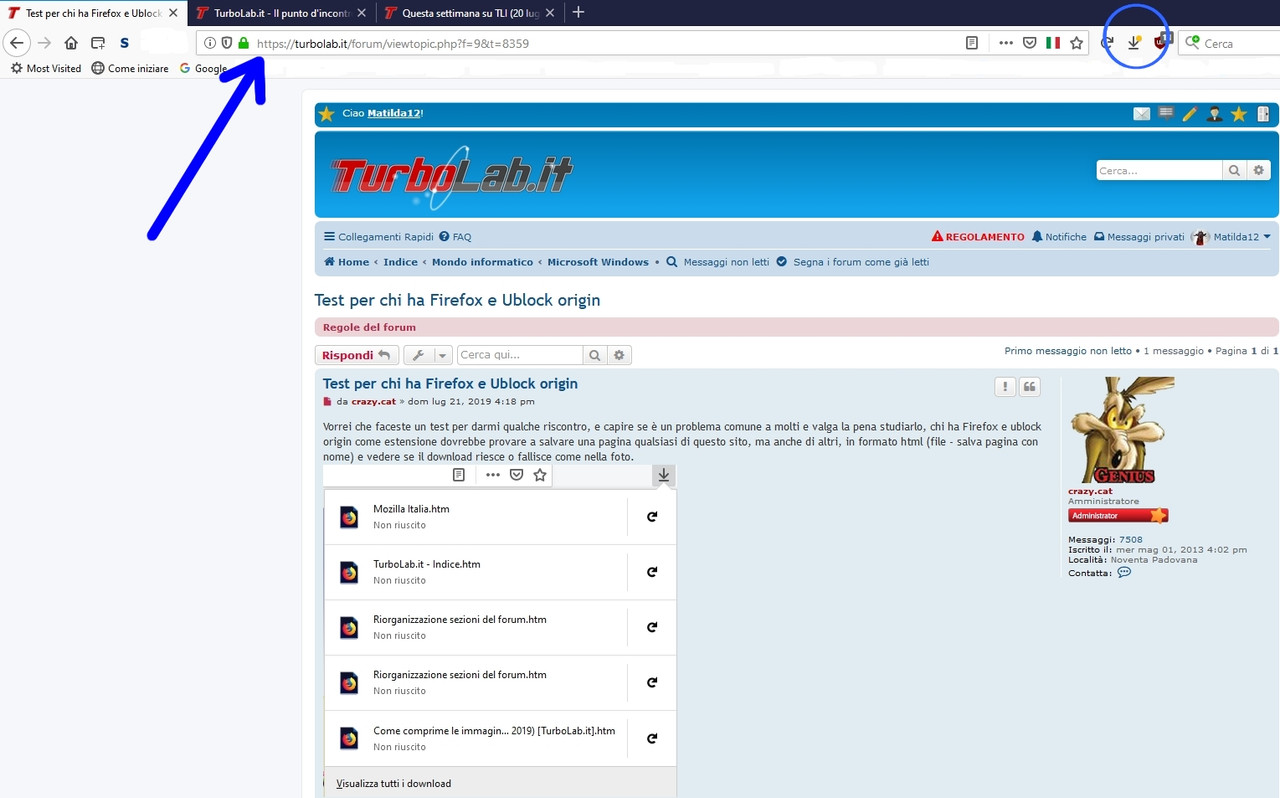Open Notifiche bell menu
The image size is (1280, 798).
tap(1059, 237)
